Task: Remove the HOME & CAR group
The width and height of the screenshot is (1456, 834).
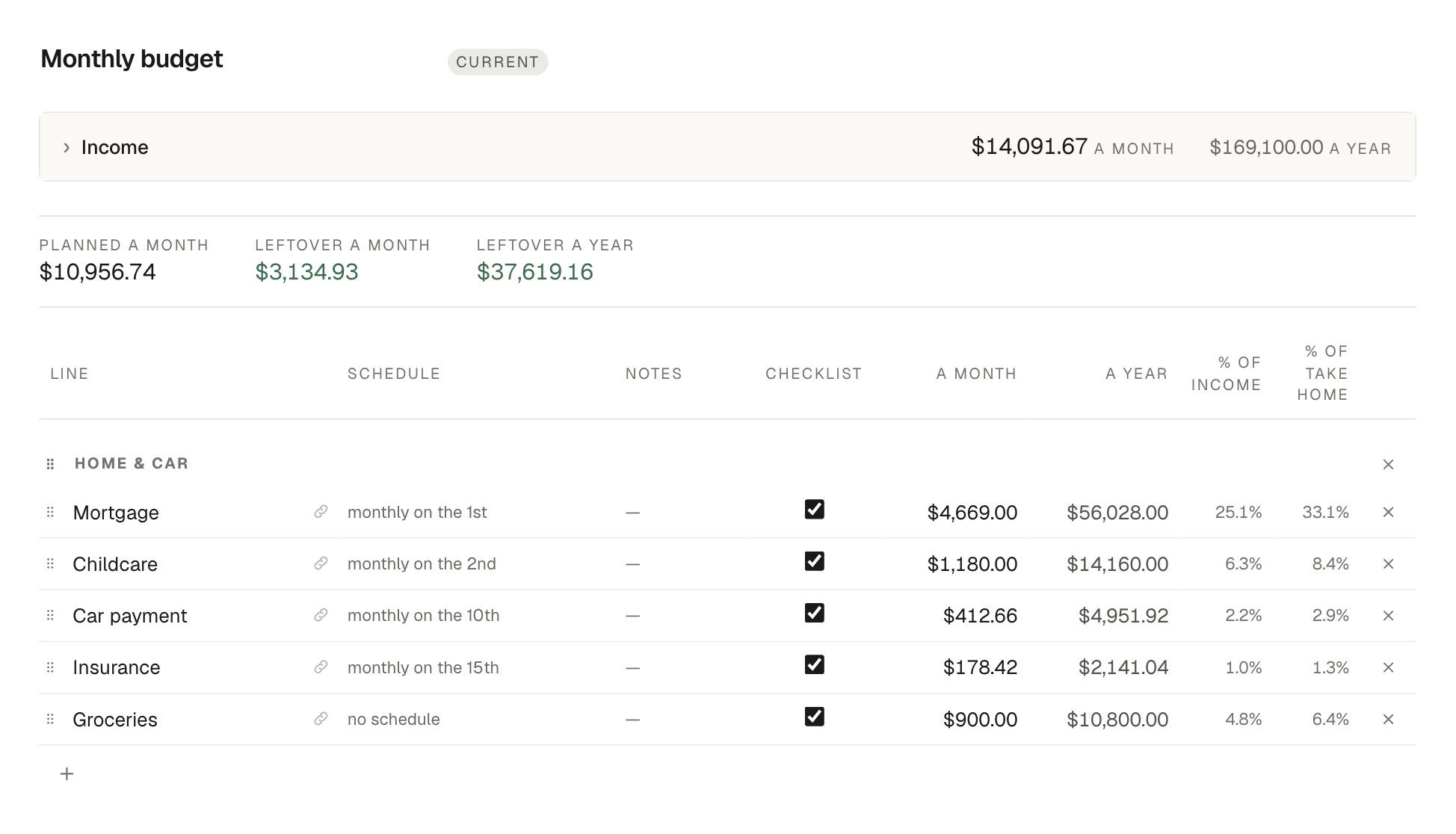Action: tap(1388, 464)
